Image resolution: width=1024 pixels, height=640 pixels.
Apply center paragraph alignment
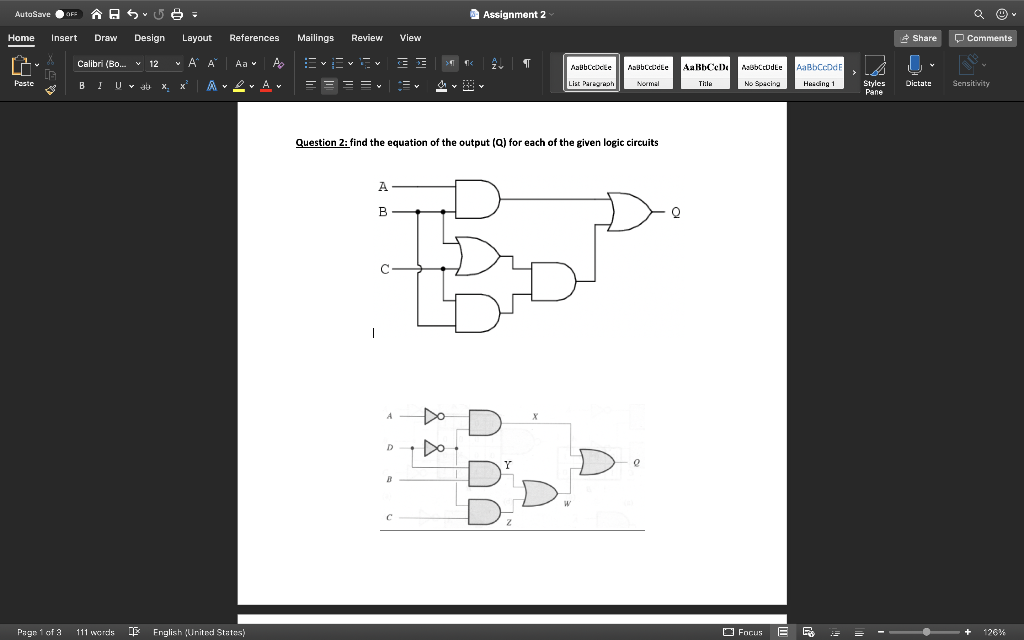click(x=330, y=85)
